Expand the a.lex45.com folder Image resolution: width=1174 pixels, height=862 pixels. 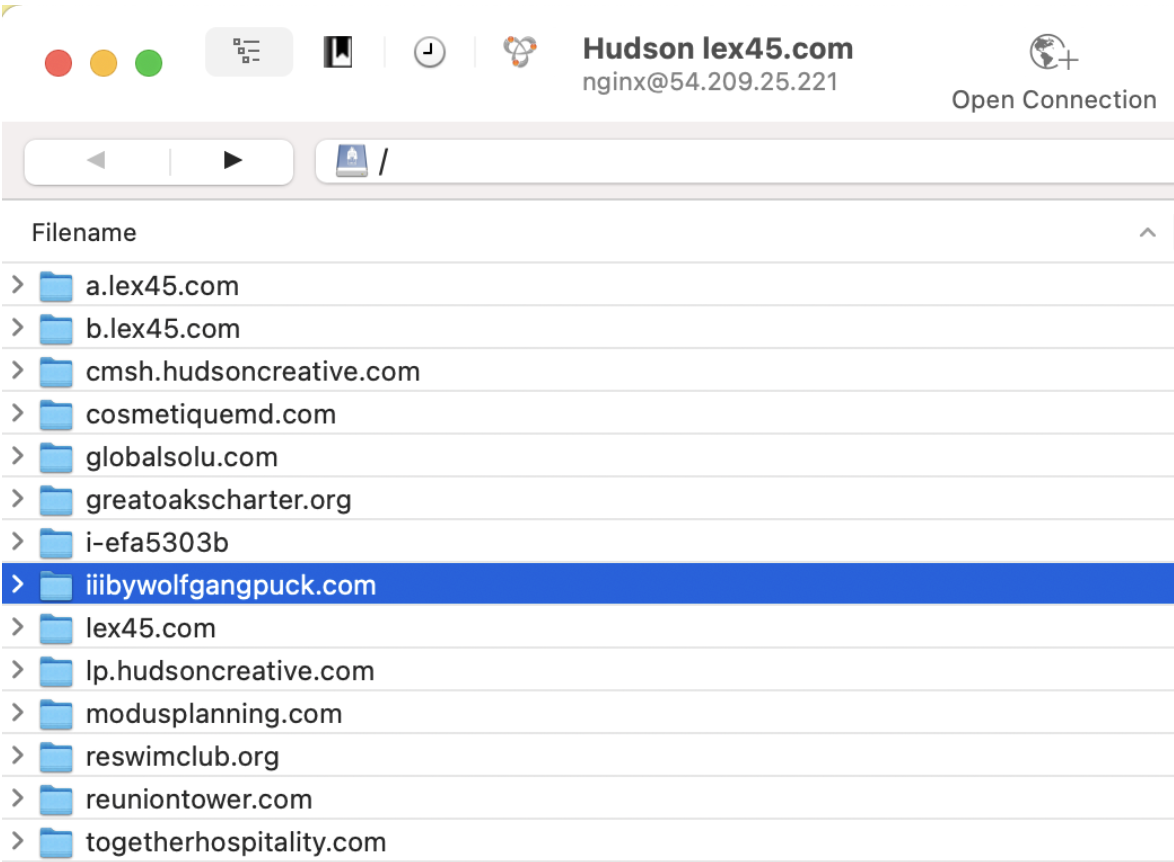click(x=18, y=285)
